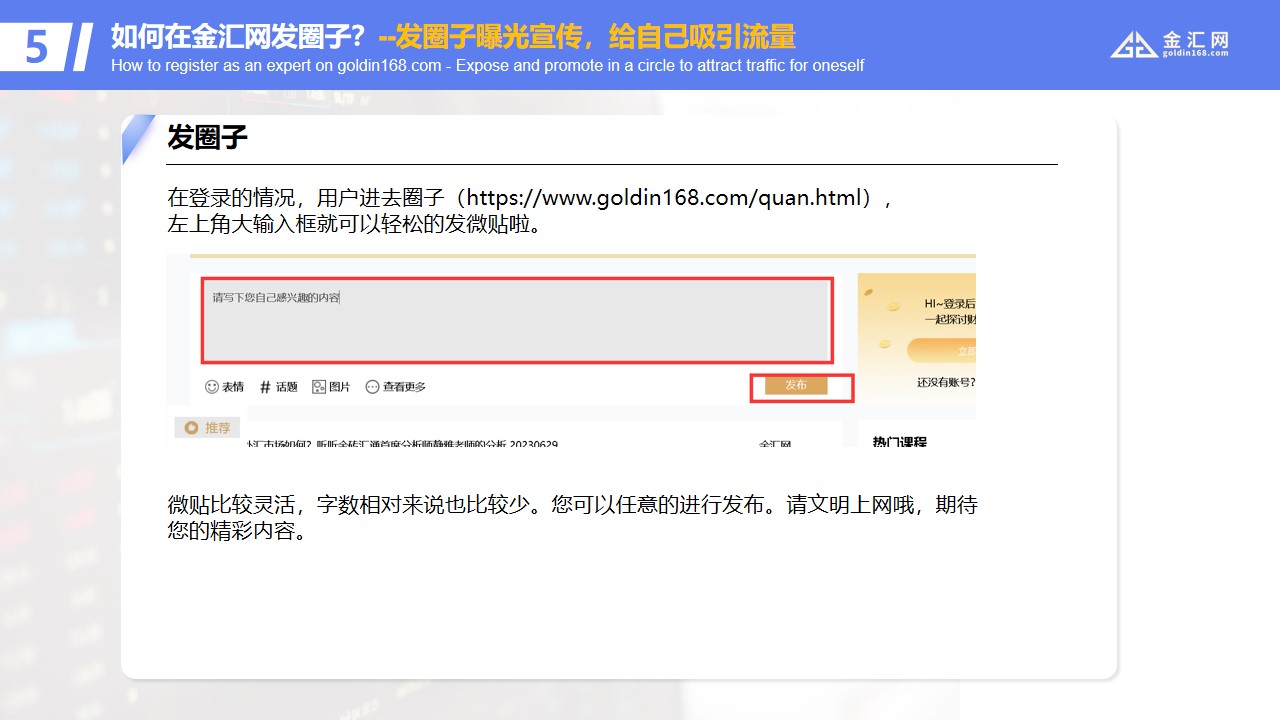Click the 金汇网 triangle logo icon
Viewport: 1280px width, 720px height.
1134,45
